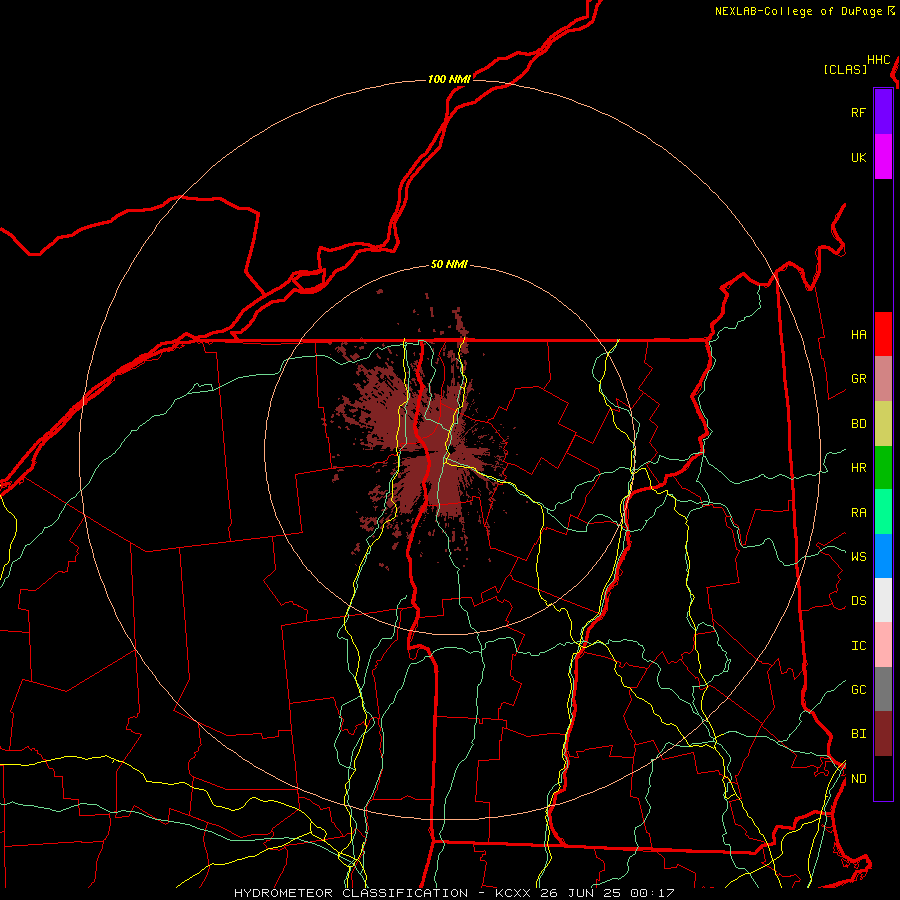Choose the WS blue legend swatch
The image size is (900, 900).
(883, 556)
